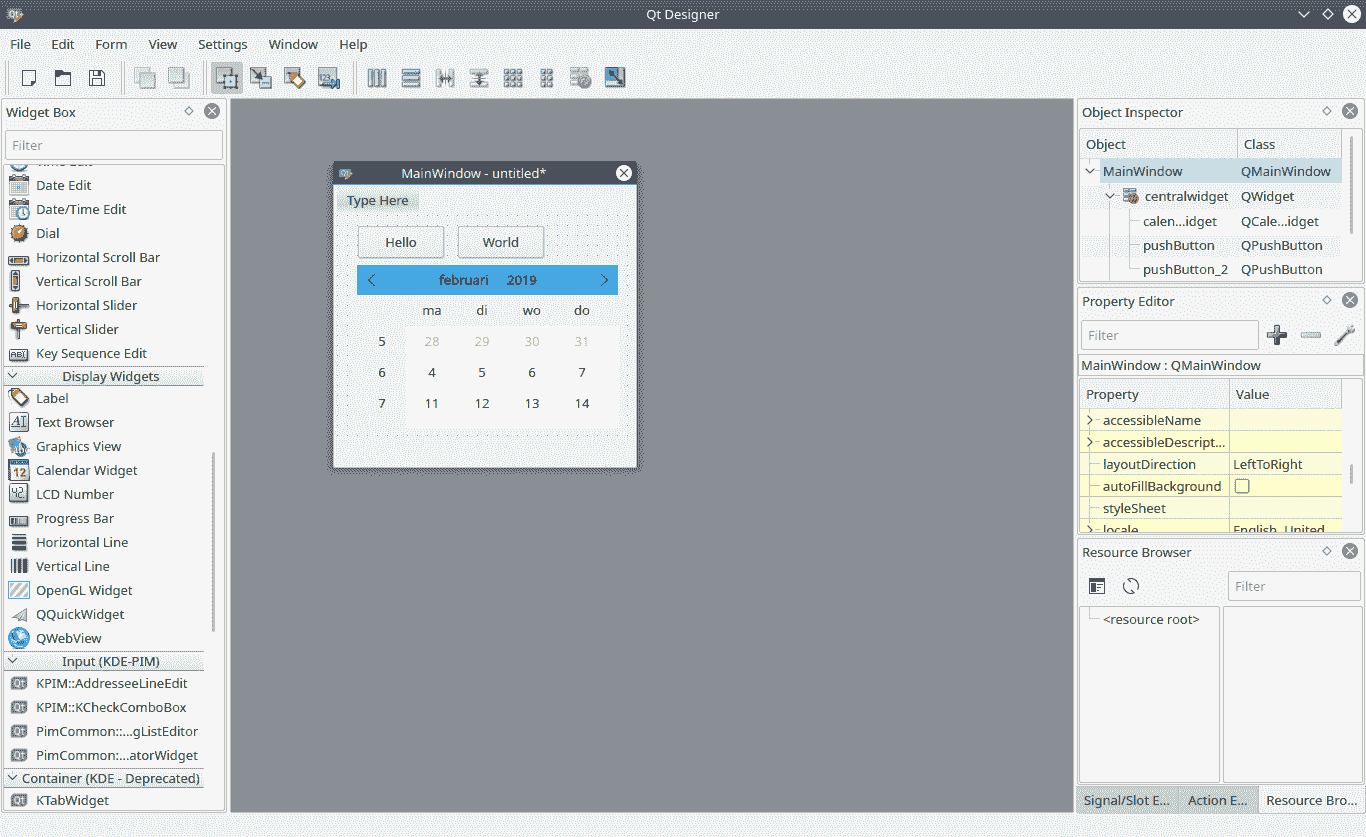Click World button in form
The image size is (1366, 837).
tap(501, 242)
